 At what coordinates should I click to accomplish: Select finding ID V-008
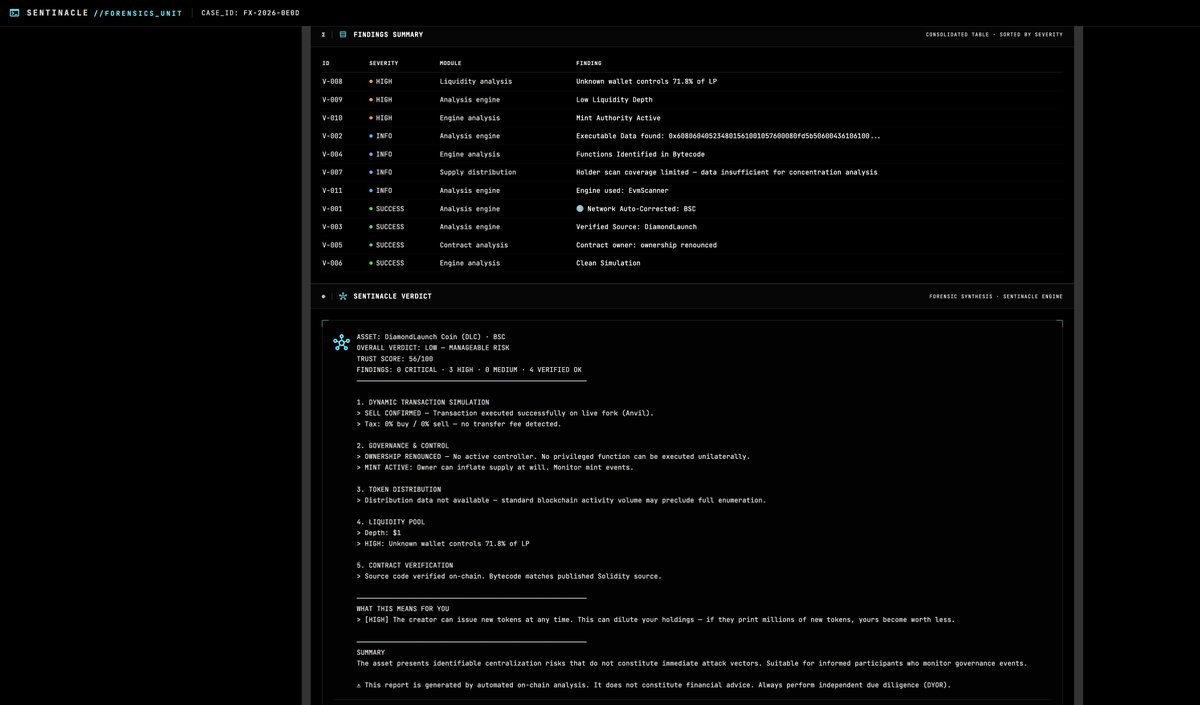pyautogui.click(x=332, y=81)
